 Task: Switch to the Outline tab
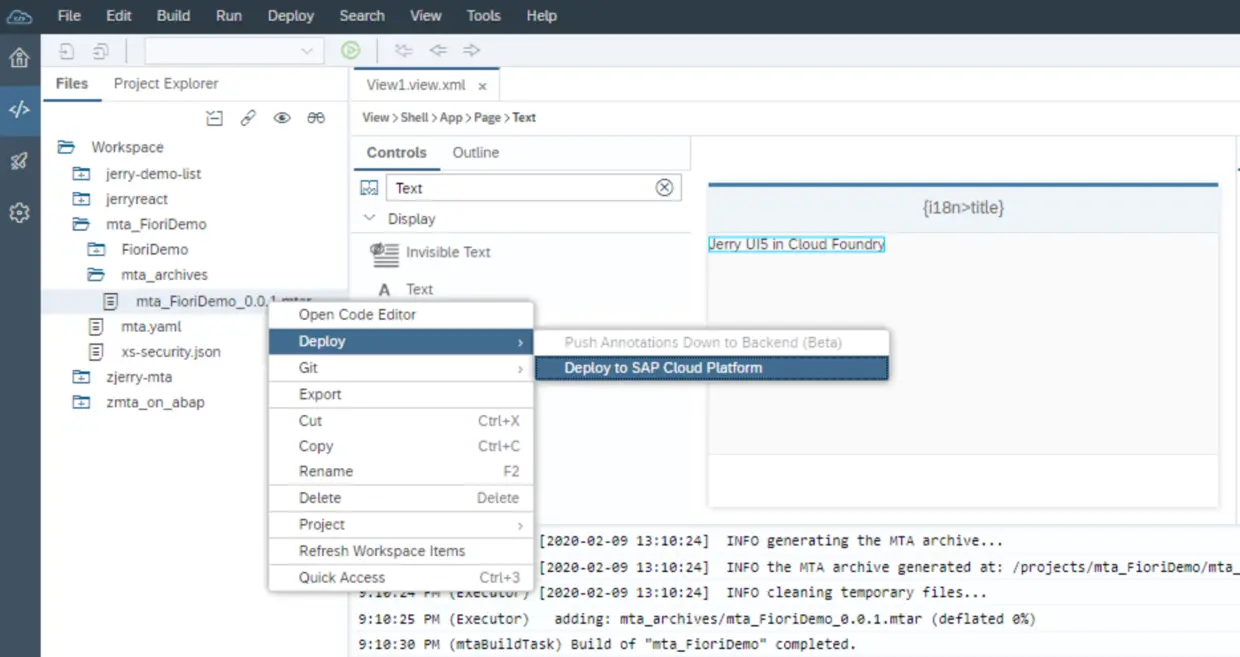pos(476,153)
